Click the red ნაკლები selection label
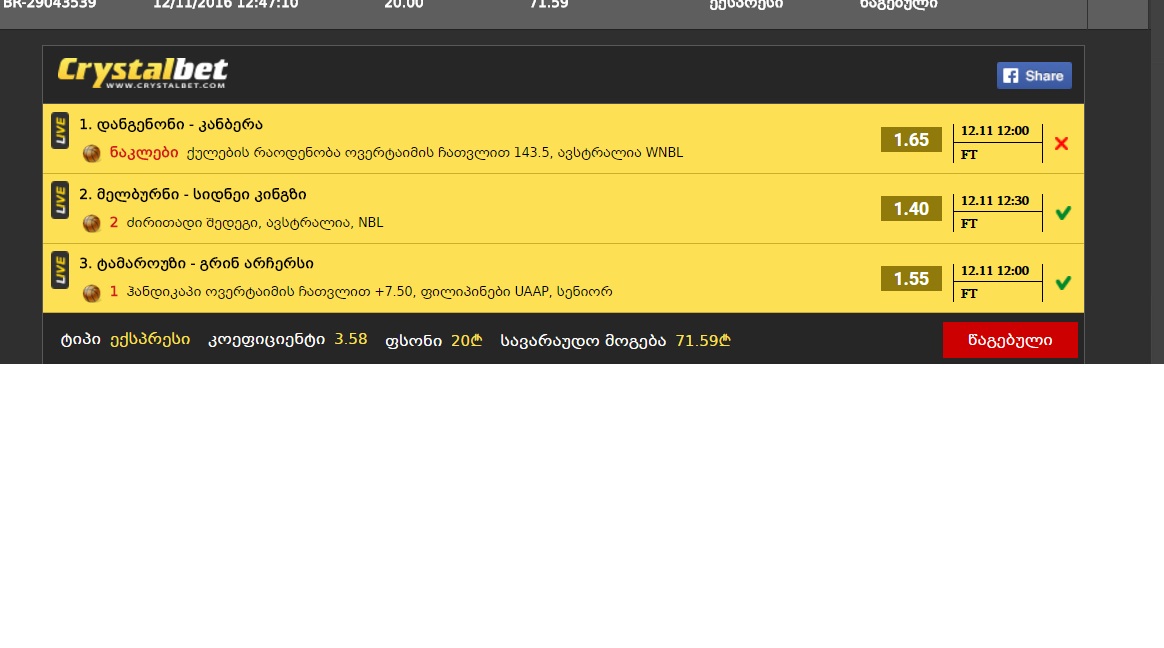The height and width of the screenshot is (648, 1164). [x=144, y=152]
